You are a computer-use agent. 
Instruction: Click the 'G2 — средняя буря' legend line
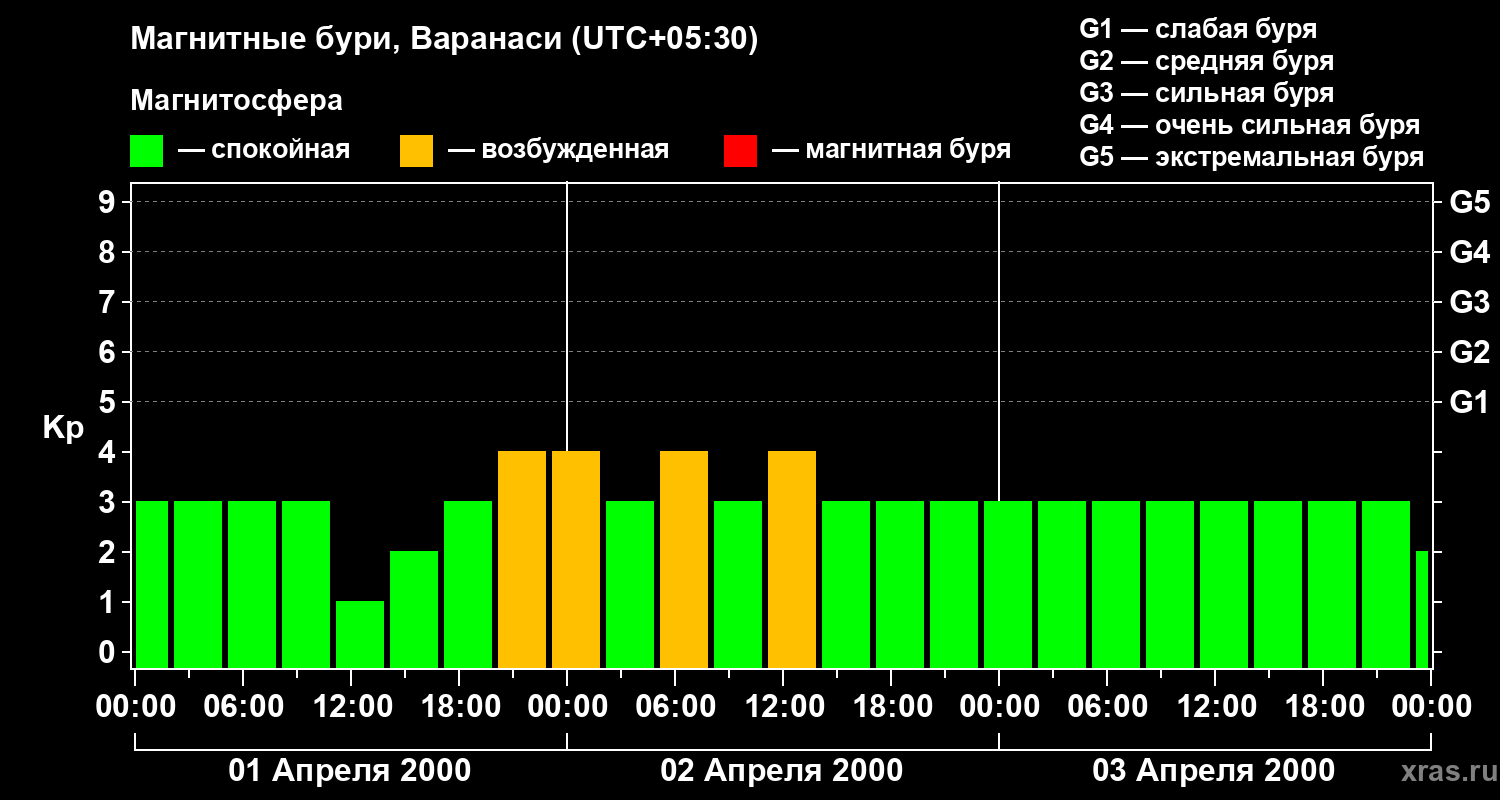coord(1206,61)
